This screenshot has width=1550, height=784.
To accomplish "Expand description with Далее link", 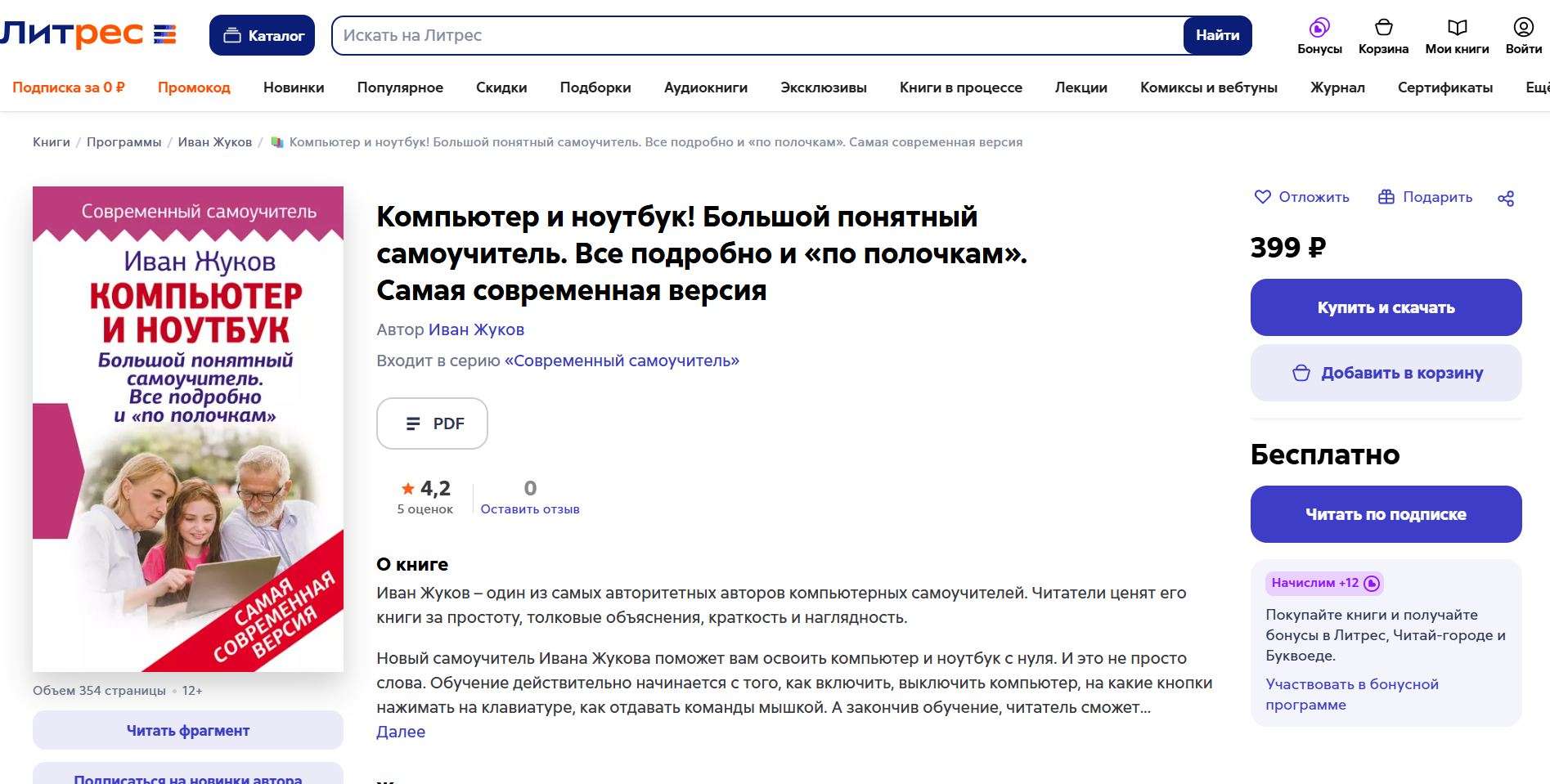I will 401,732.
